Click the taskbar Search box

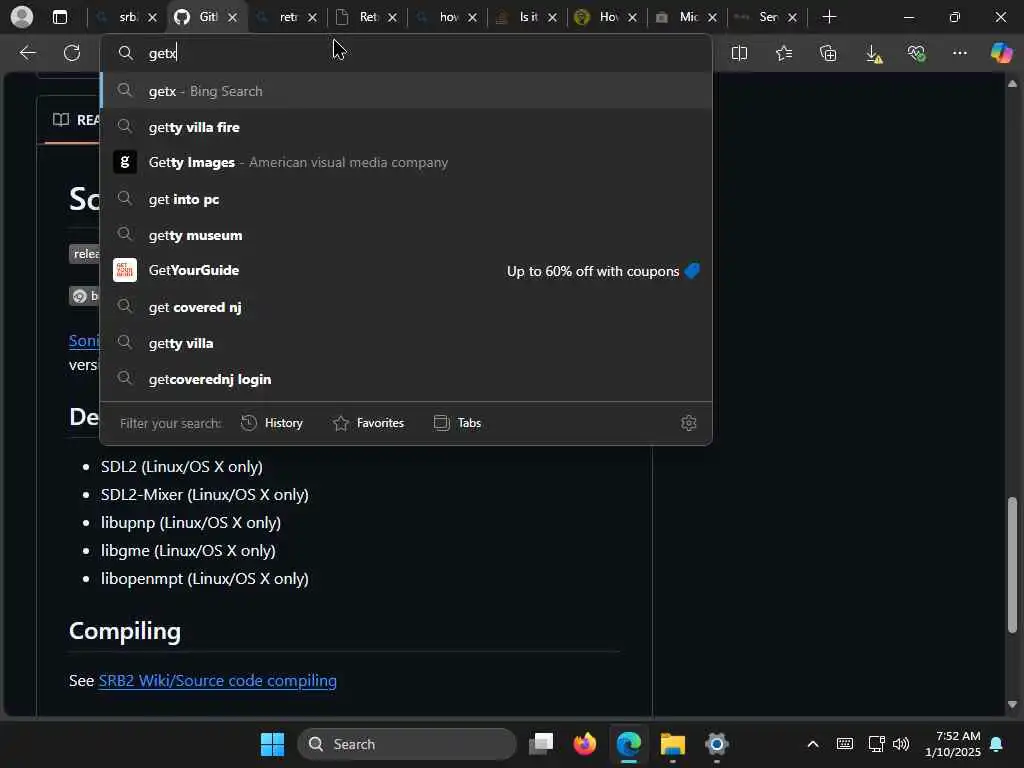click(407, 744)
